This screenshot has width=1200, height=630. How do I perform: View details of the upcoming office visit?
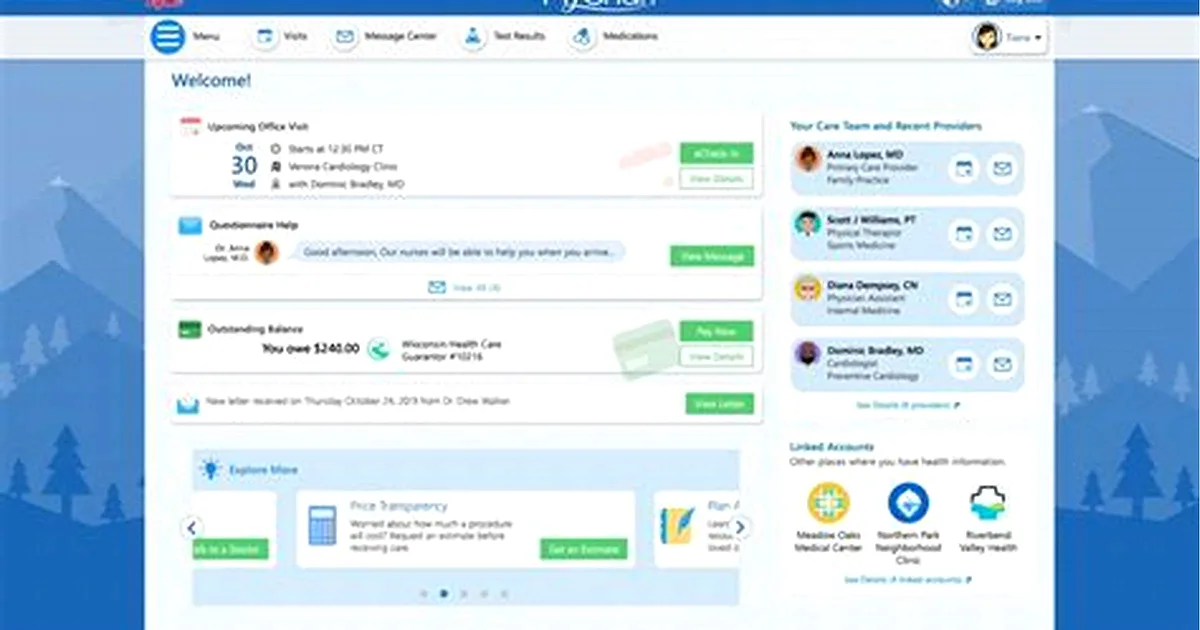point(716,179)
